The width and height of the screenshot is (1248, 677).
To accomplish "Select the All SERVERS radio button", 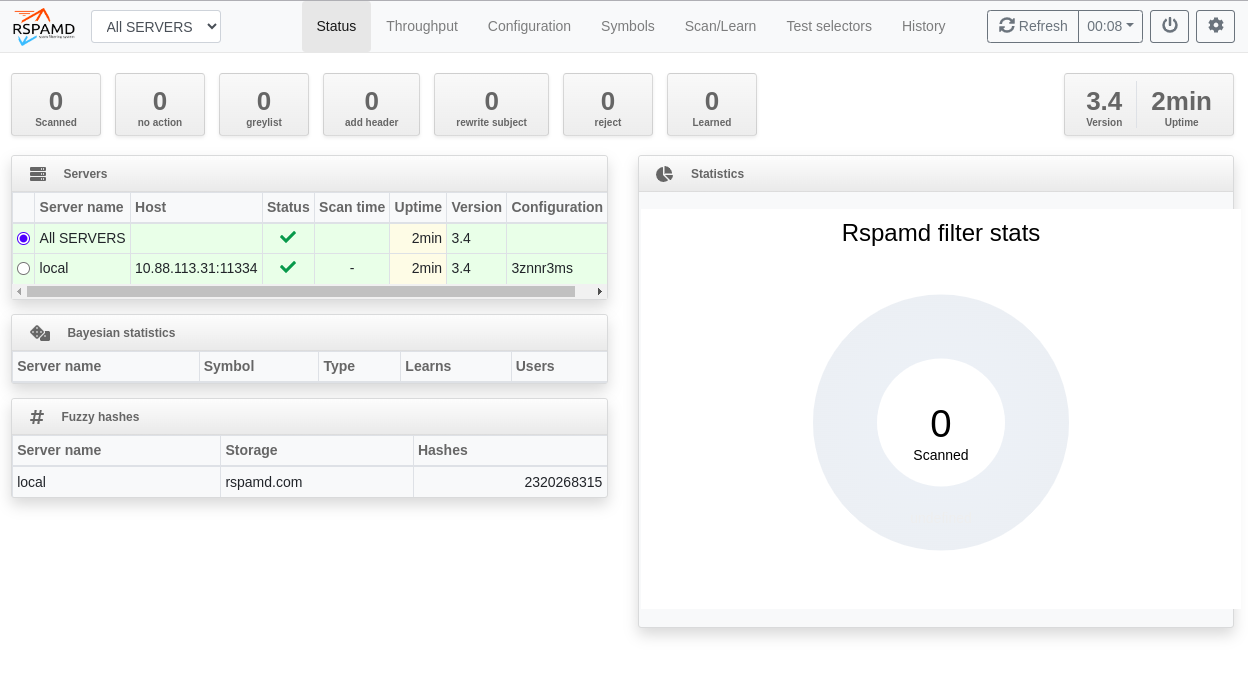I will [24, 238].
